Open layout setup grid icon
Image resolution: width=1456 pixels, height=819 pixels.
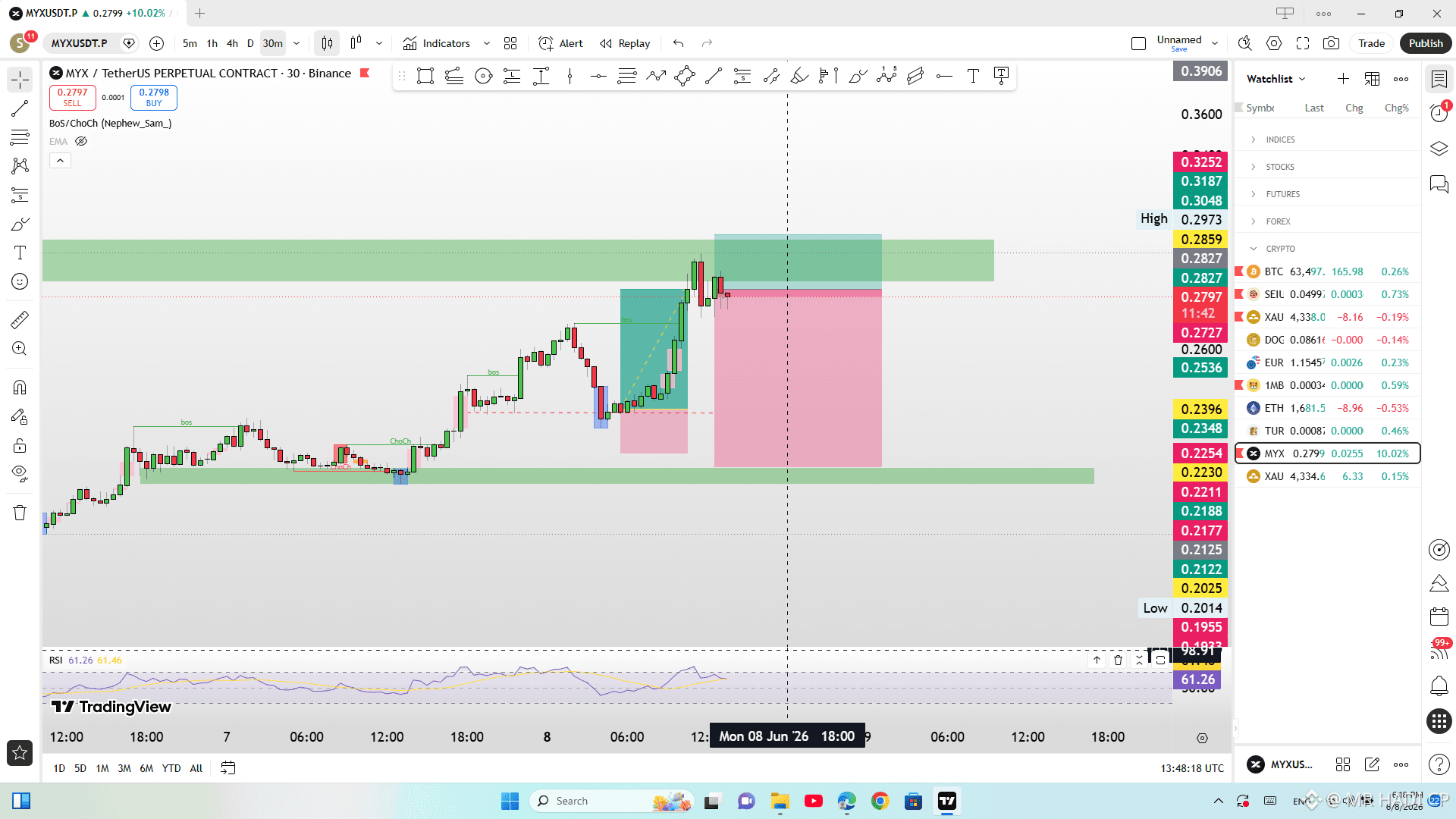pos(510,43)
